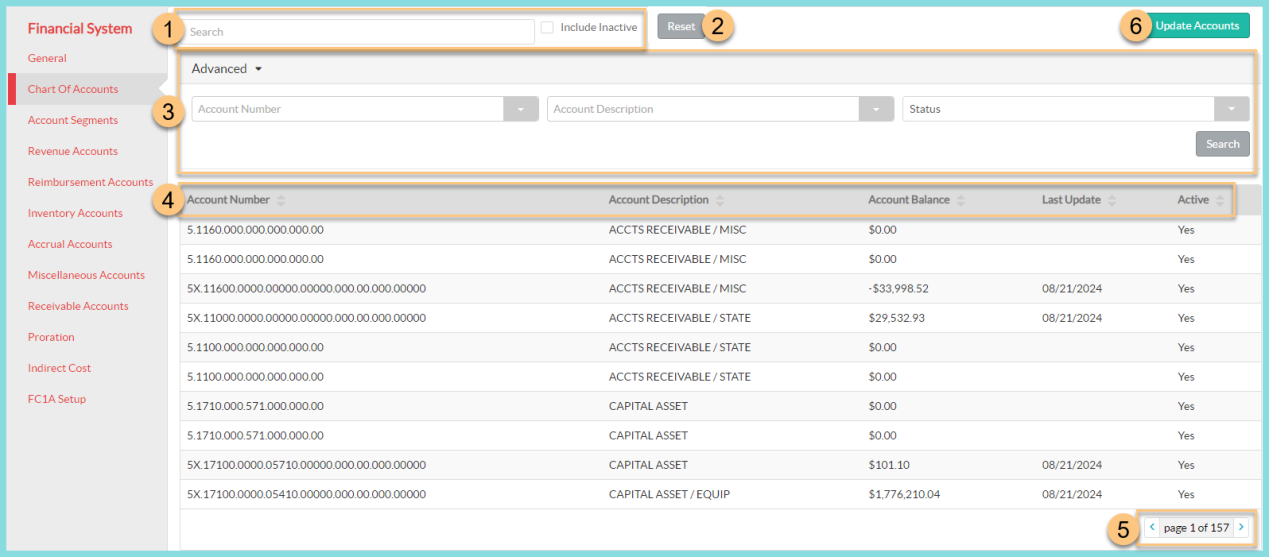The image size is (1269, 557).
Task: Open the Account Description dropdown
Action: 876,109
